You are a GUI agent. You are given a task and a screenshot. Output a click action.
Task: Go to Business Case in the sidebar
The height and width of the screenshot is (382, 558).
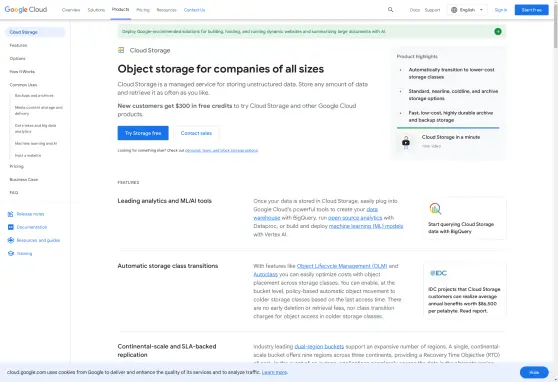pyautogui.click(x=23, y=179)
